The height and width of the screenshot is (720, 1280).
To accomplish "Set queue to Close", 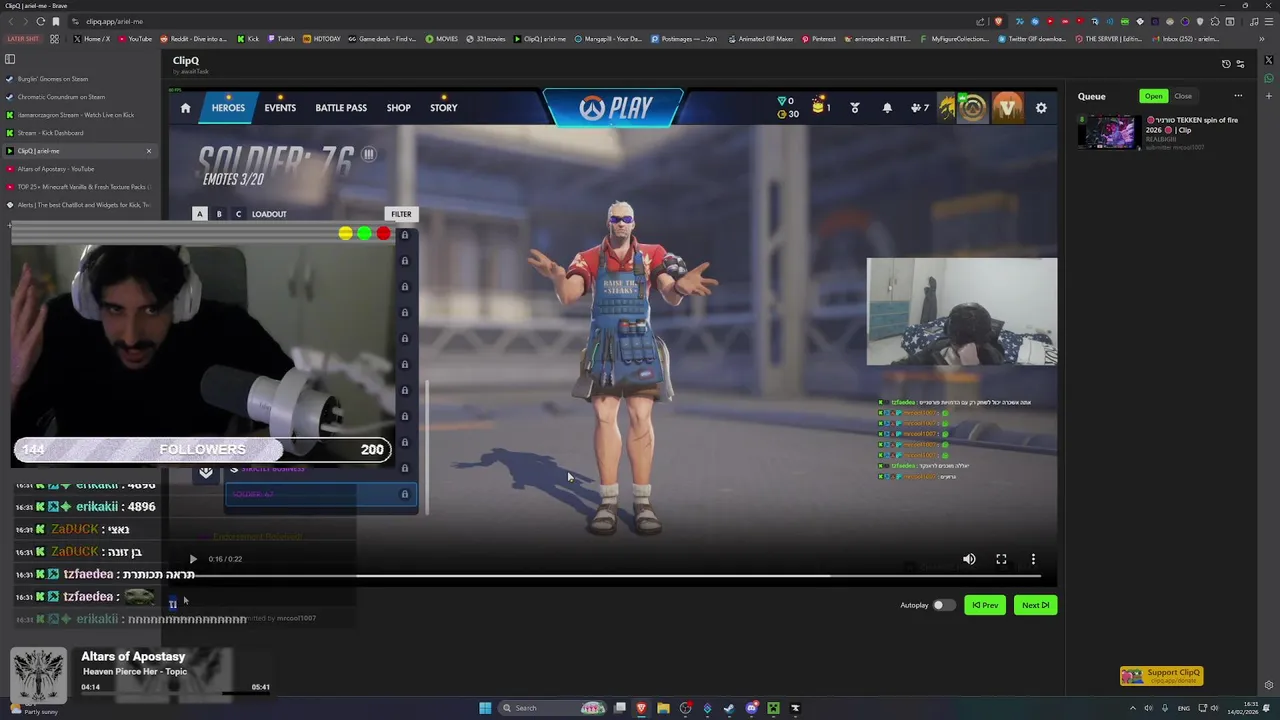I will point(1183,96).
